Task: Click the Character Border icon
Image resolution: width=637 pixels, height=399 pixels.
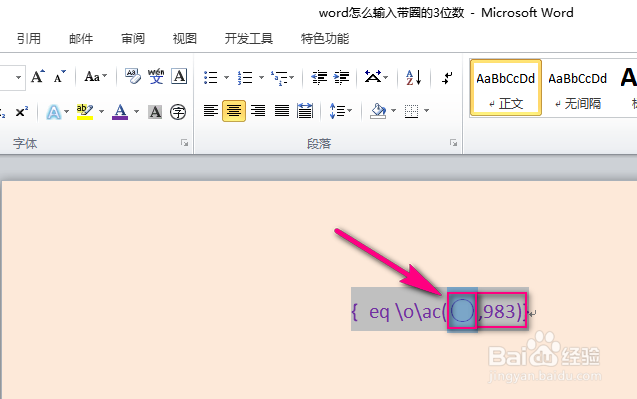Action: click(x=179, y=76)
